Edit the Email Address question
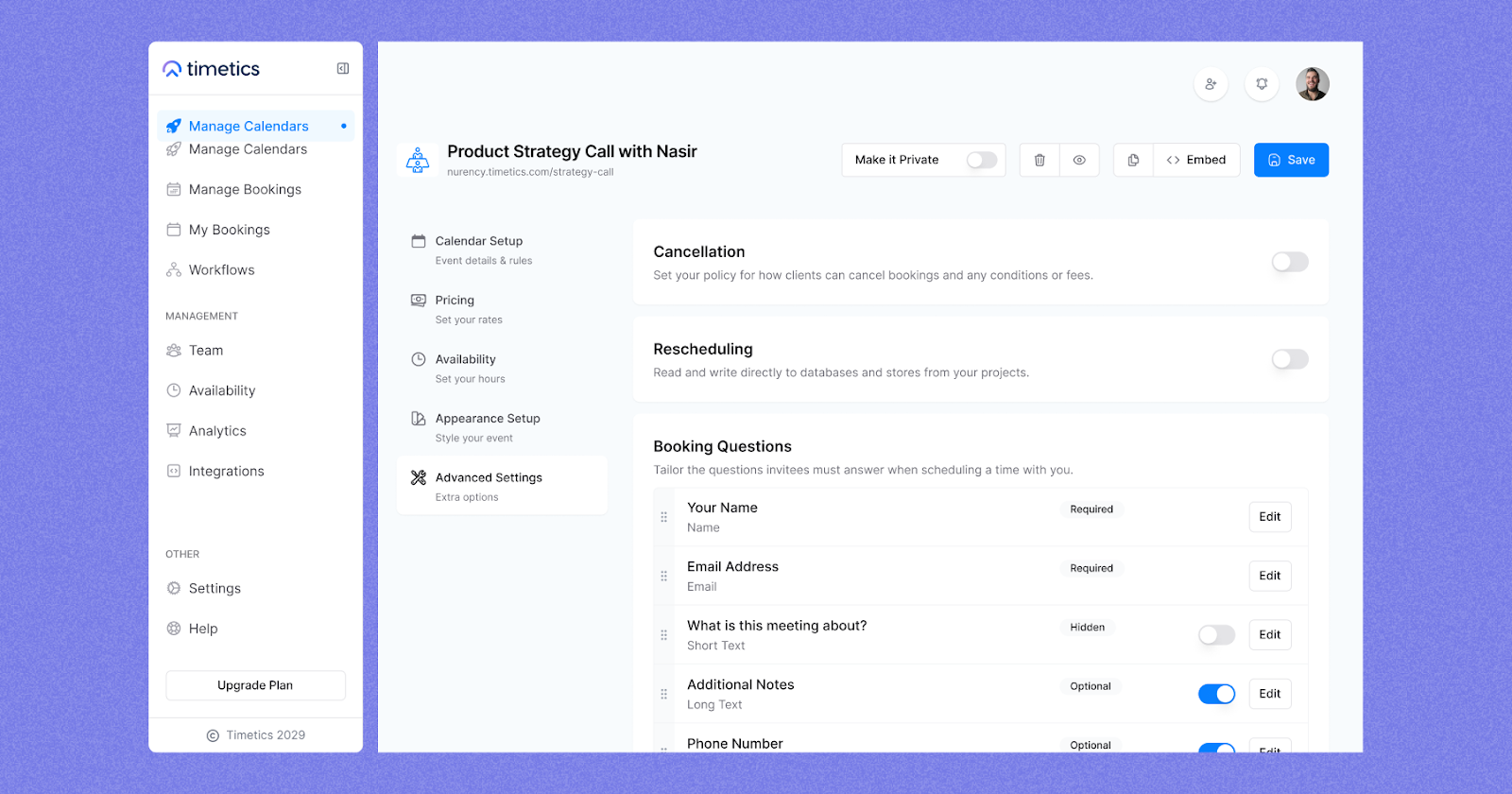 click(x=1269, y=576)
